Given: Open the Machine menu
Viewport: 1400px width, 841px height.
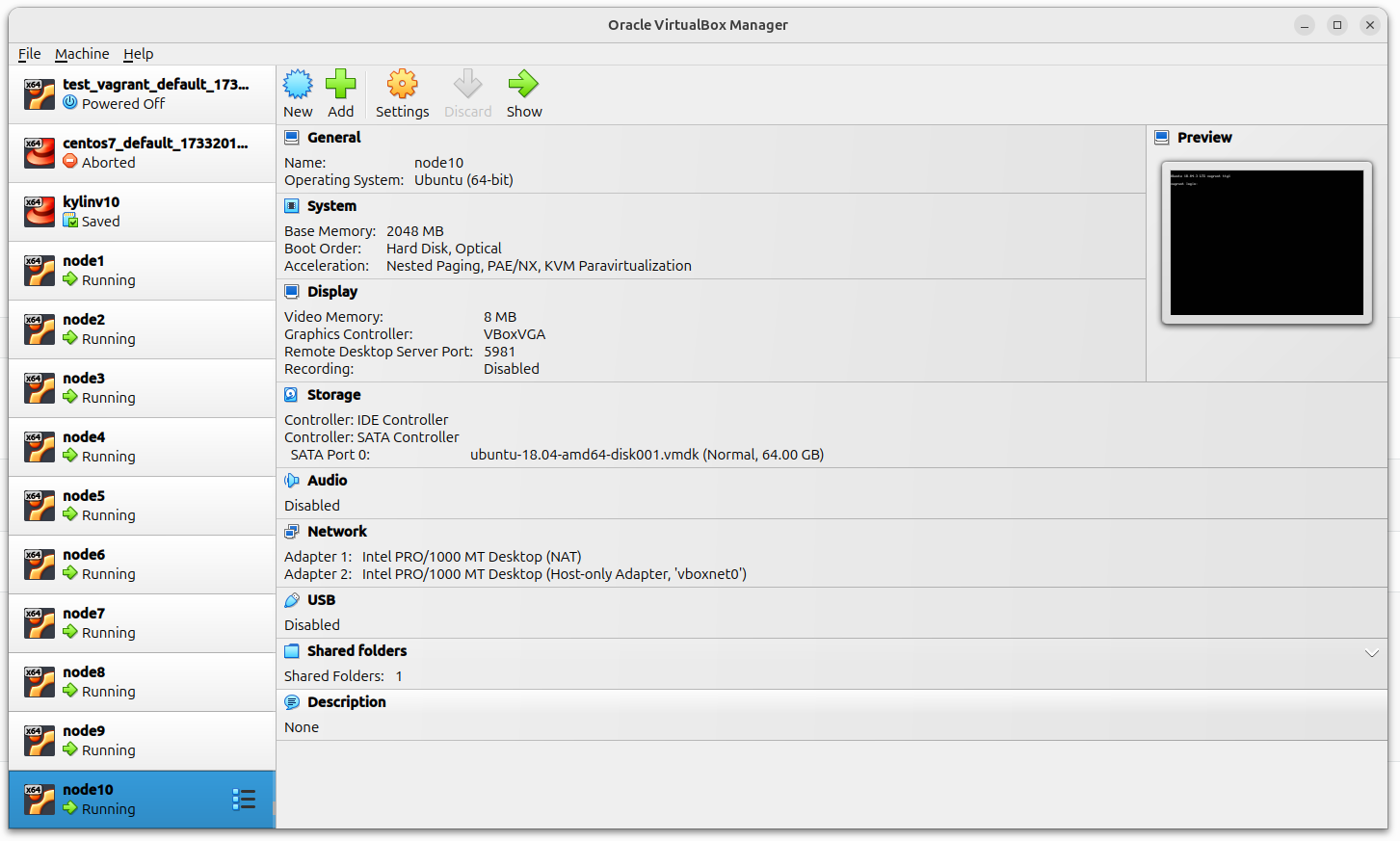Looking at the screenshot, I should tap(82, 54).
